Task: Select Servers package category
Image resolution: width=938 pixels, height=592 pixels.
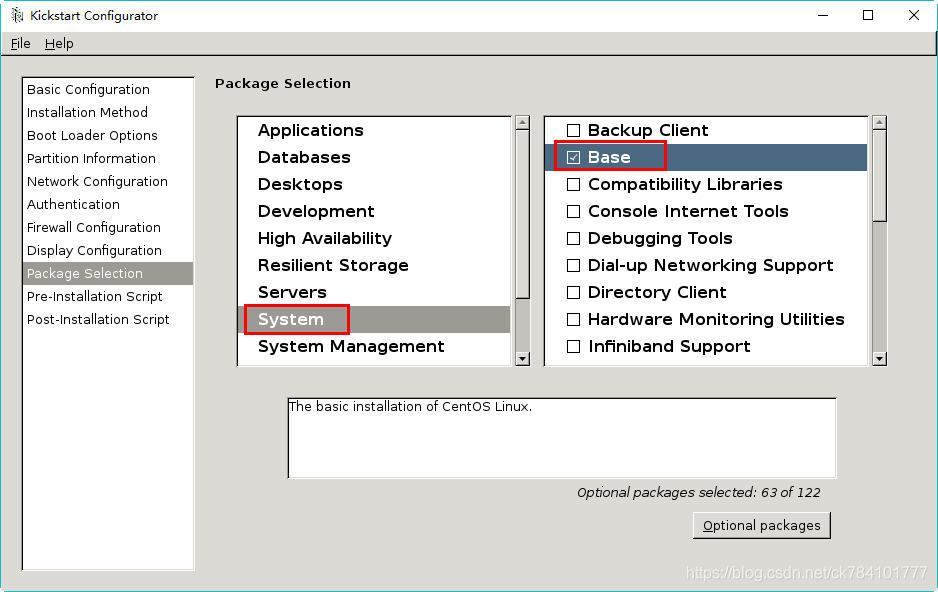Action: click(x=374, y=292)
